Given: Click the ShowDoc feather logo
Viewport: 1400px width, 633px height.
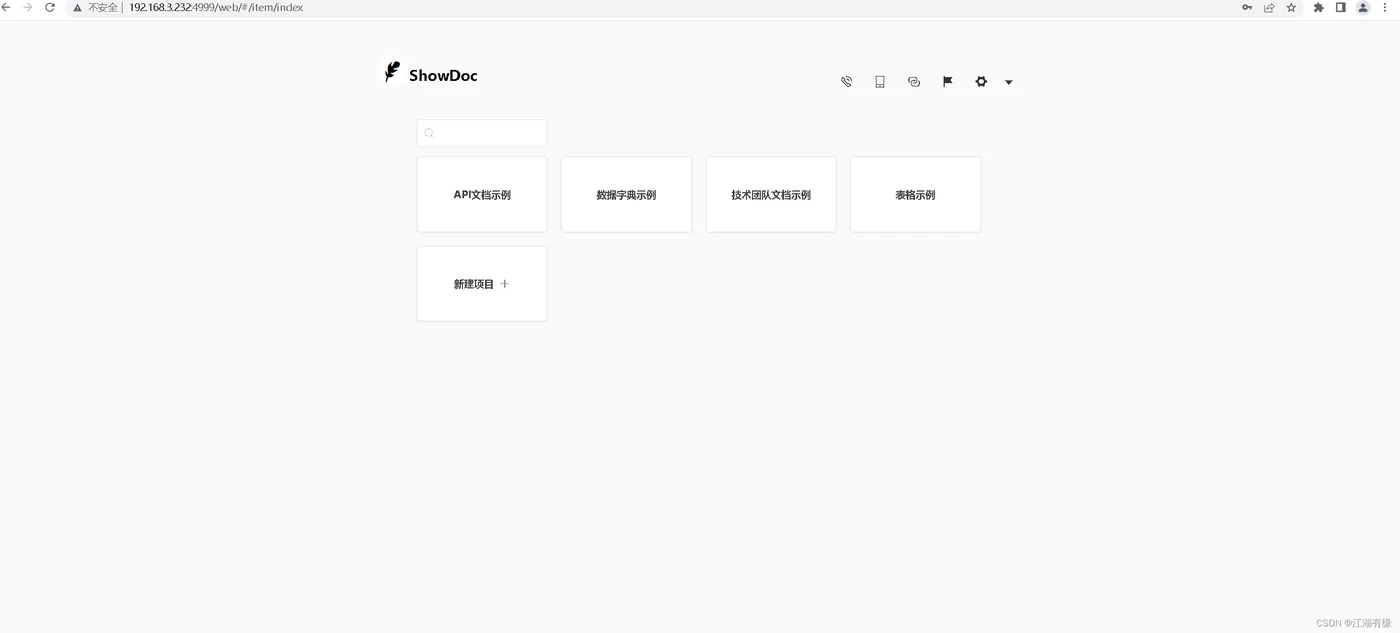Looking at the screenshot, I should pos(392,72).
